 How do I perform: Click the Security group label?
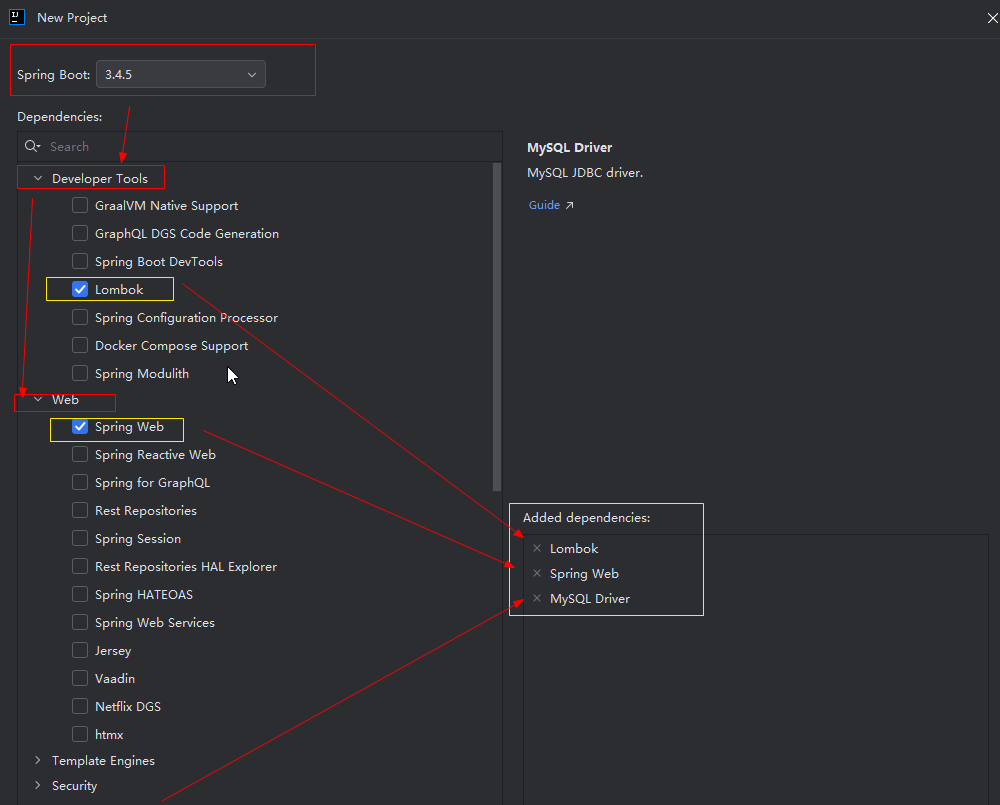tap(75, 785)
